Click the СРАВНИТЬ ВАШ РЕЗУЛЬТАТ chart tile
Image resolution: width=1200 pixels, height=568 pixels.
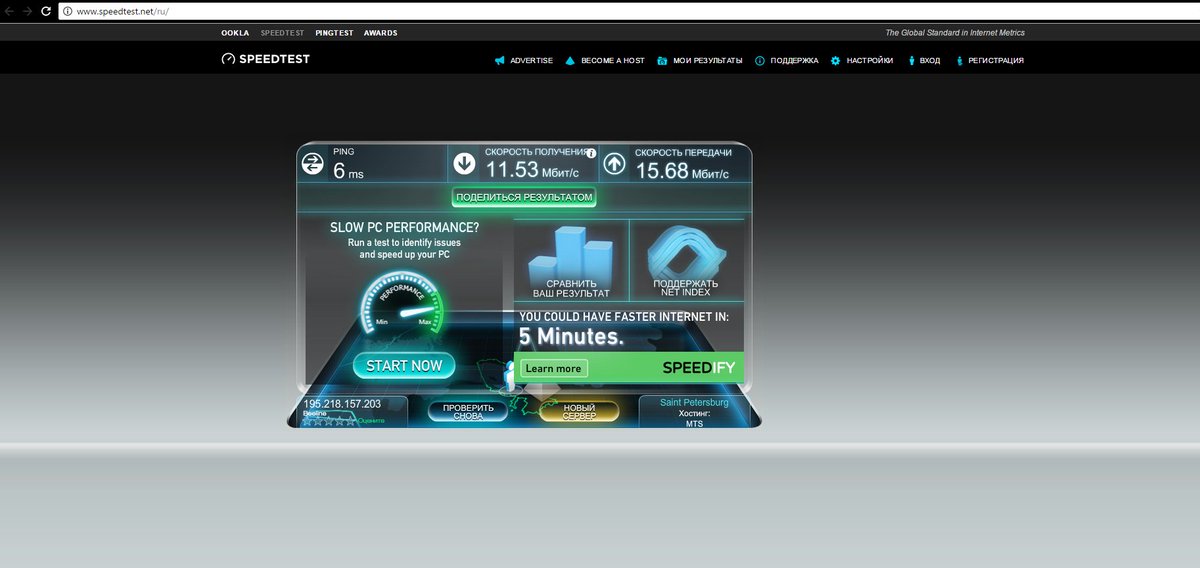pos(570,260)
